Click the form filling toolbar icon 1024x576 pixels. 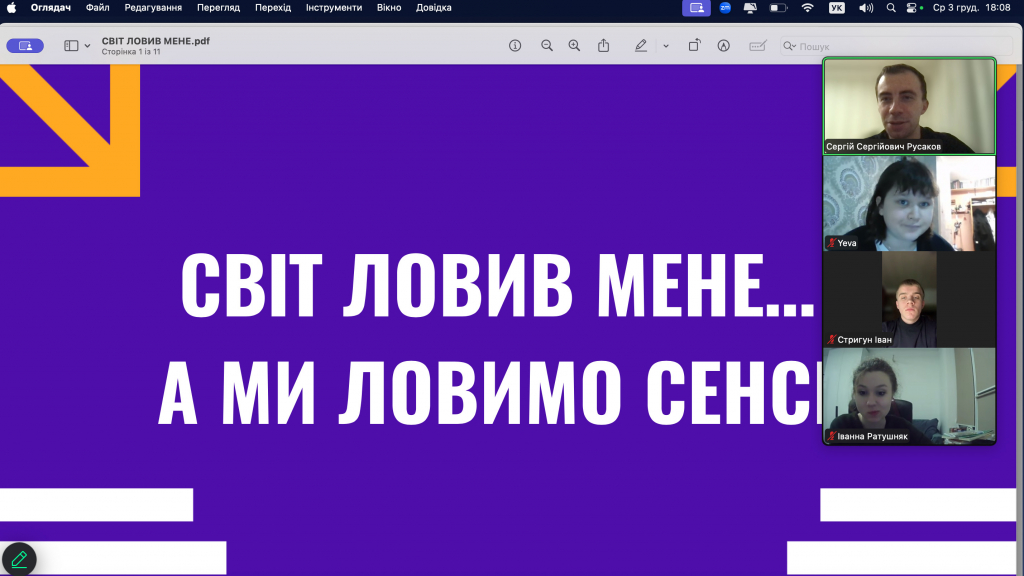(x=758, y=46)
